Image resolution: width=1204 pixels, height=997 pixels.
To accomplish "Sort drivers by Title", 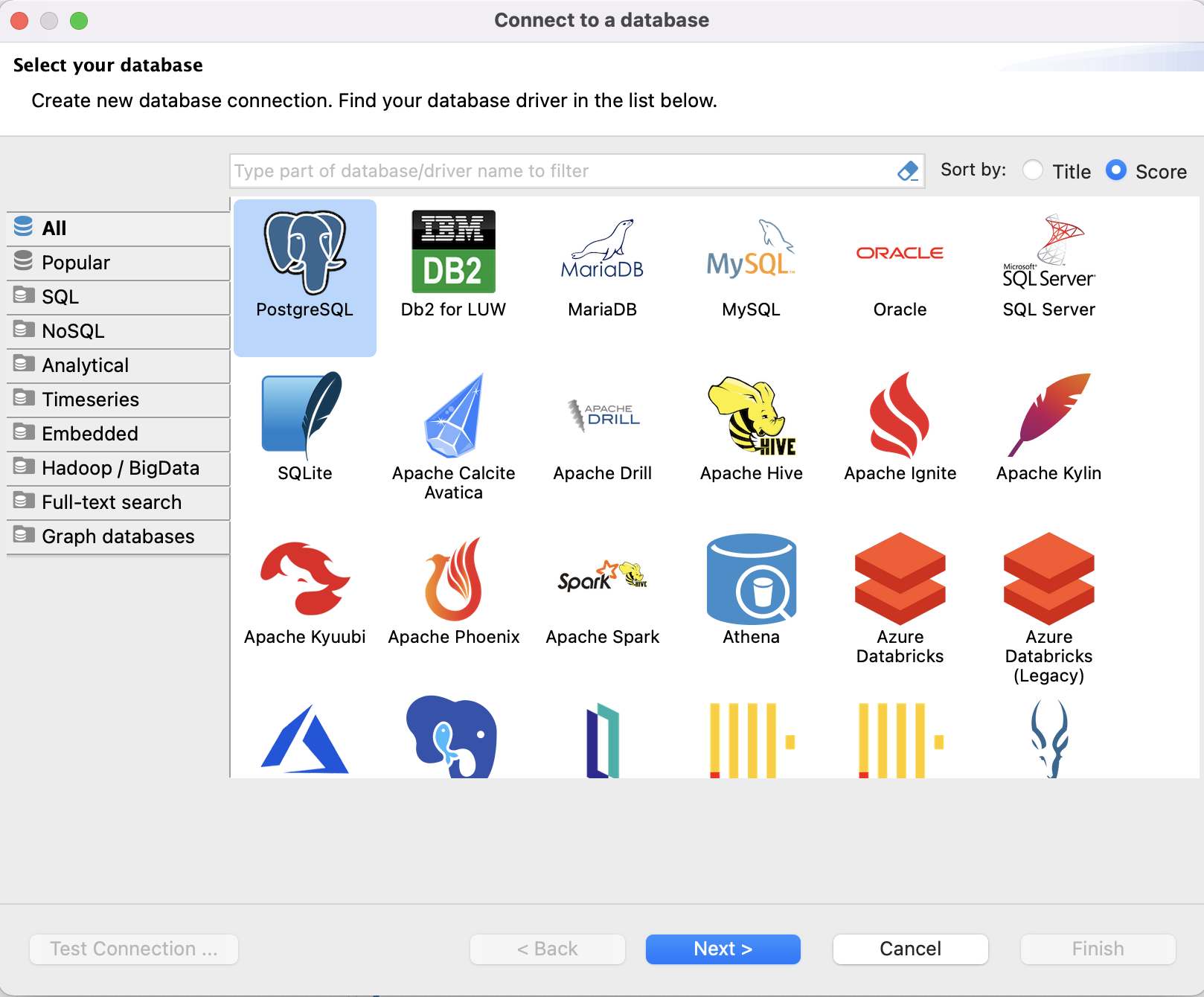I will (1033, 170).
